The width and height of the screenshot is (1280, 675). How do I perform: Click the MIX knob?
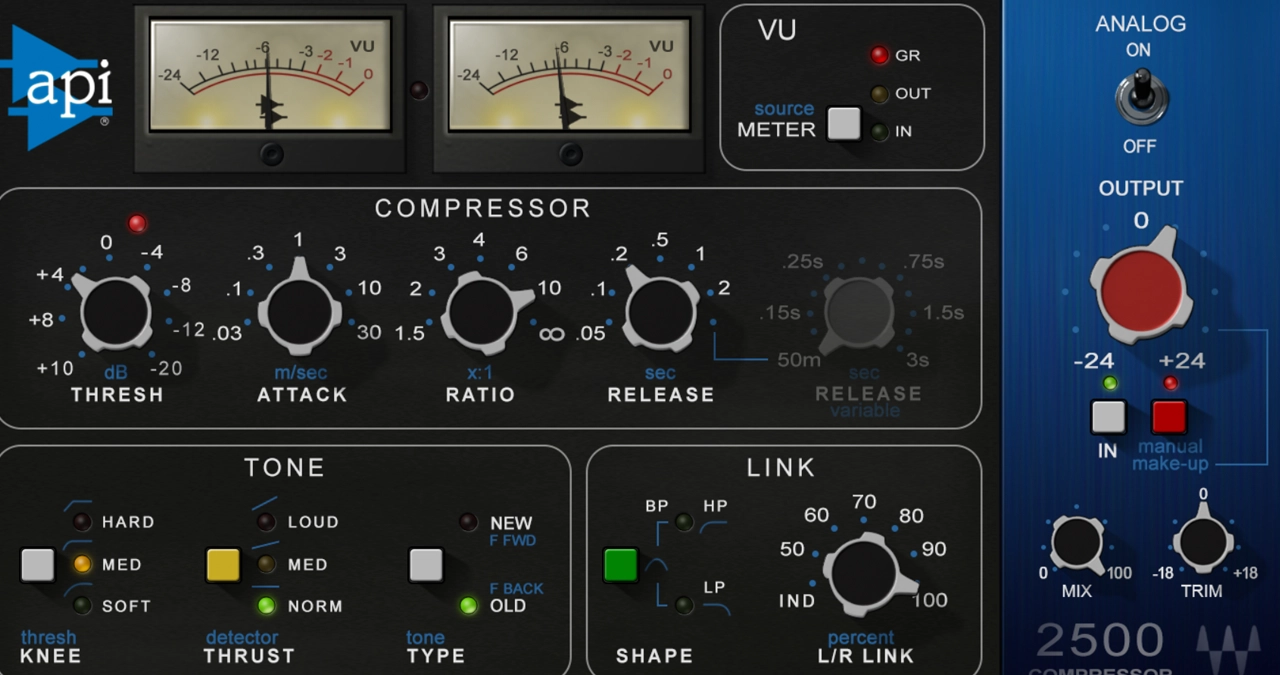1076,543
